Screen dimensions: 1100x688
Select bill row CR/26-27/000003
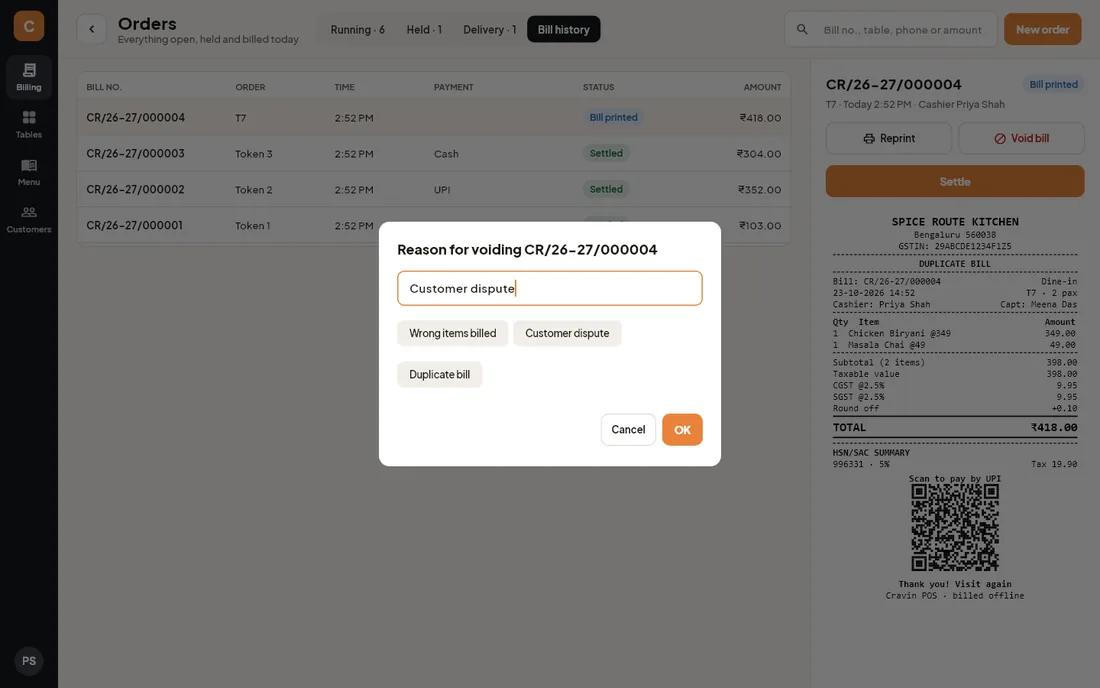pyautogui.click(x=434, y=154)
